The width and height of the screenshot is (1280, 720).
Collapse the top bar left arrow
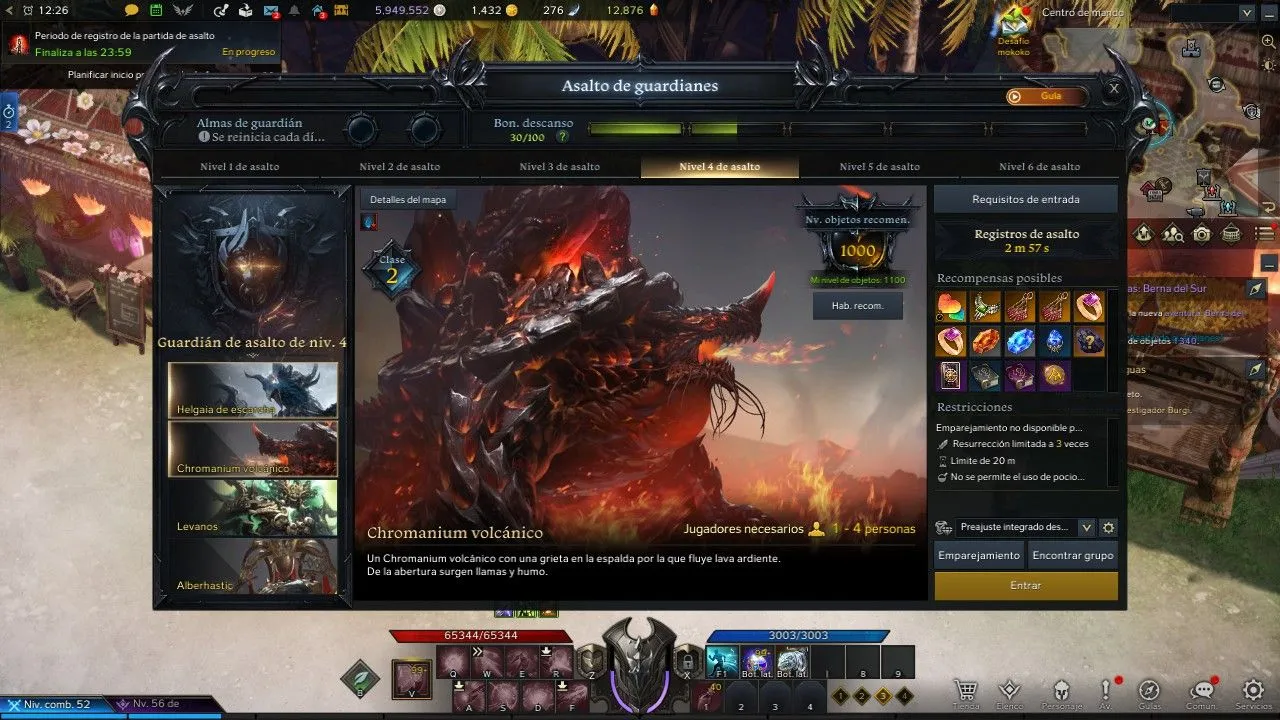click(8, 10)
